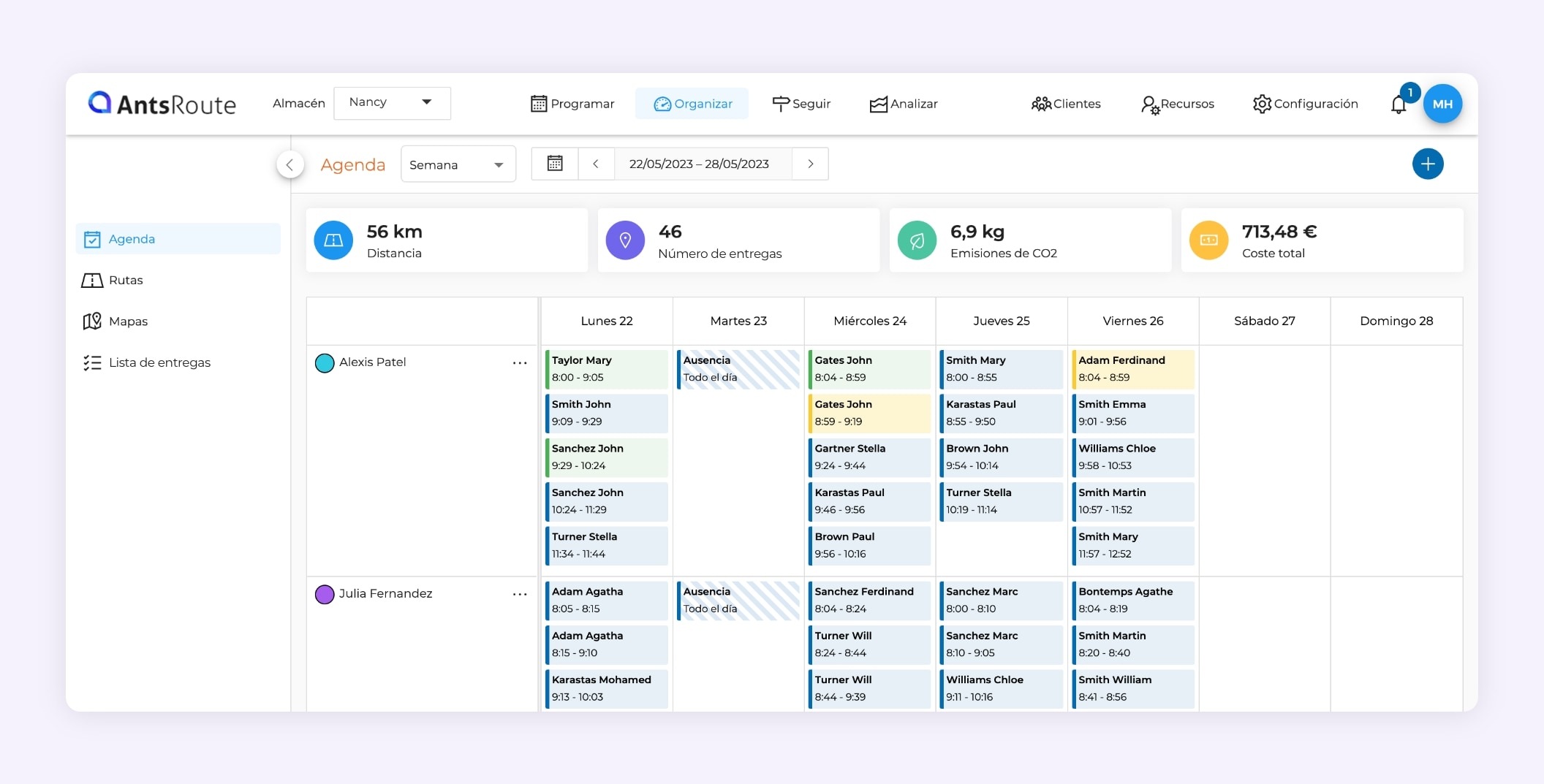Open options menu for Alexis Patel
The image size is (1544, 784).
pos(520,362)
